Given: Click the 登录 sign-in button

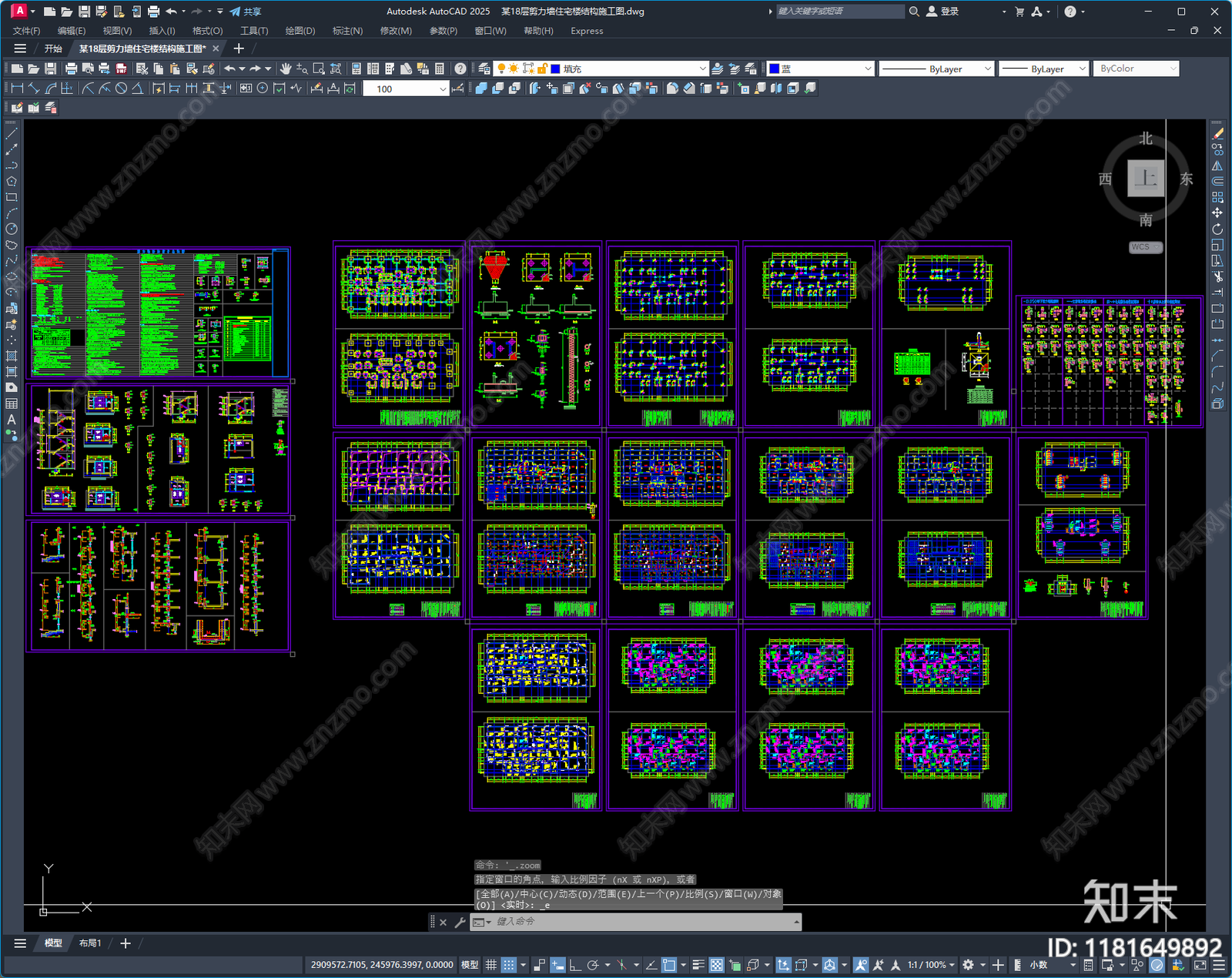Looking at the screenshot, I should click(942, 12).
